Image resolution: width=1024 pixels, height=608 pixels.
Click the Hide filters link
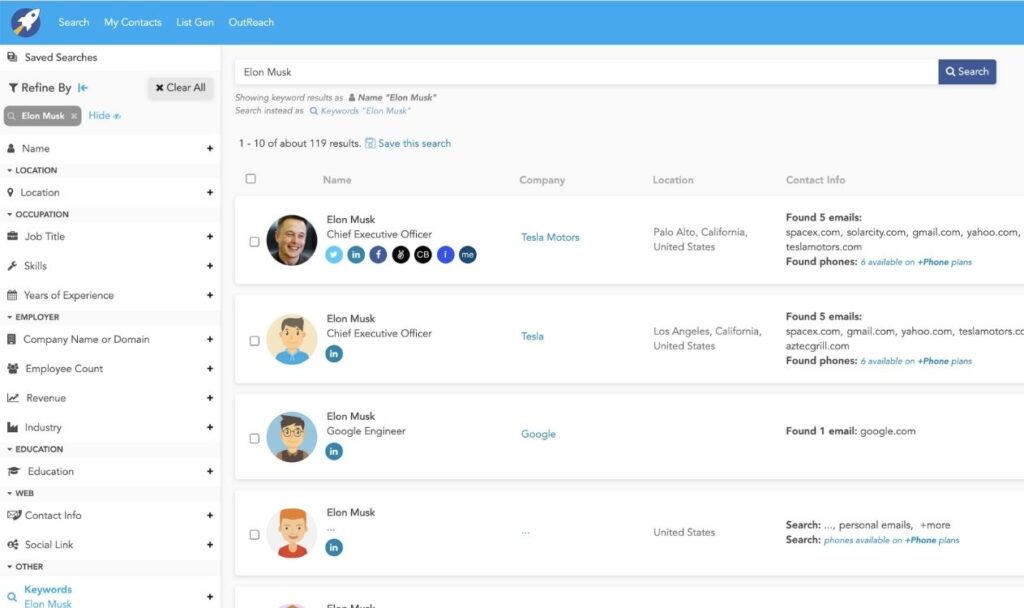[104, 116]
